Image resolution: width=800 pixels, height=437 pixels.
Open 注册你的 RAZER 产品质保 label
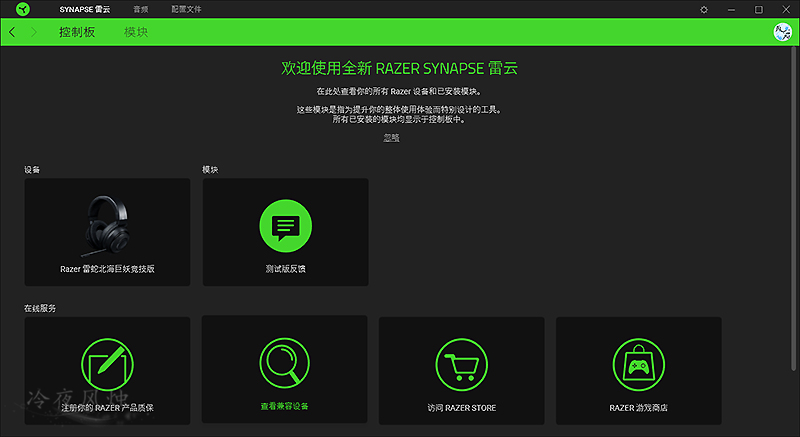(107, 407)
